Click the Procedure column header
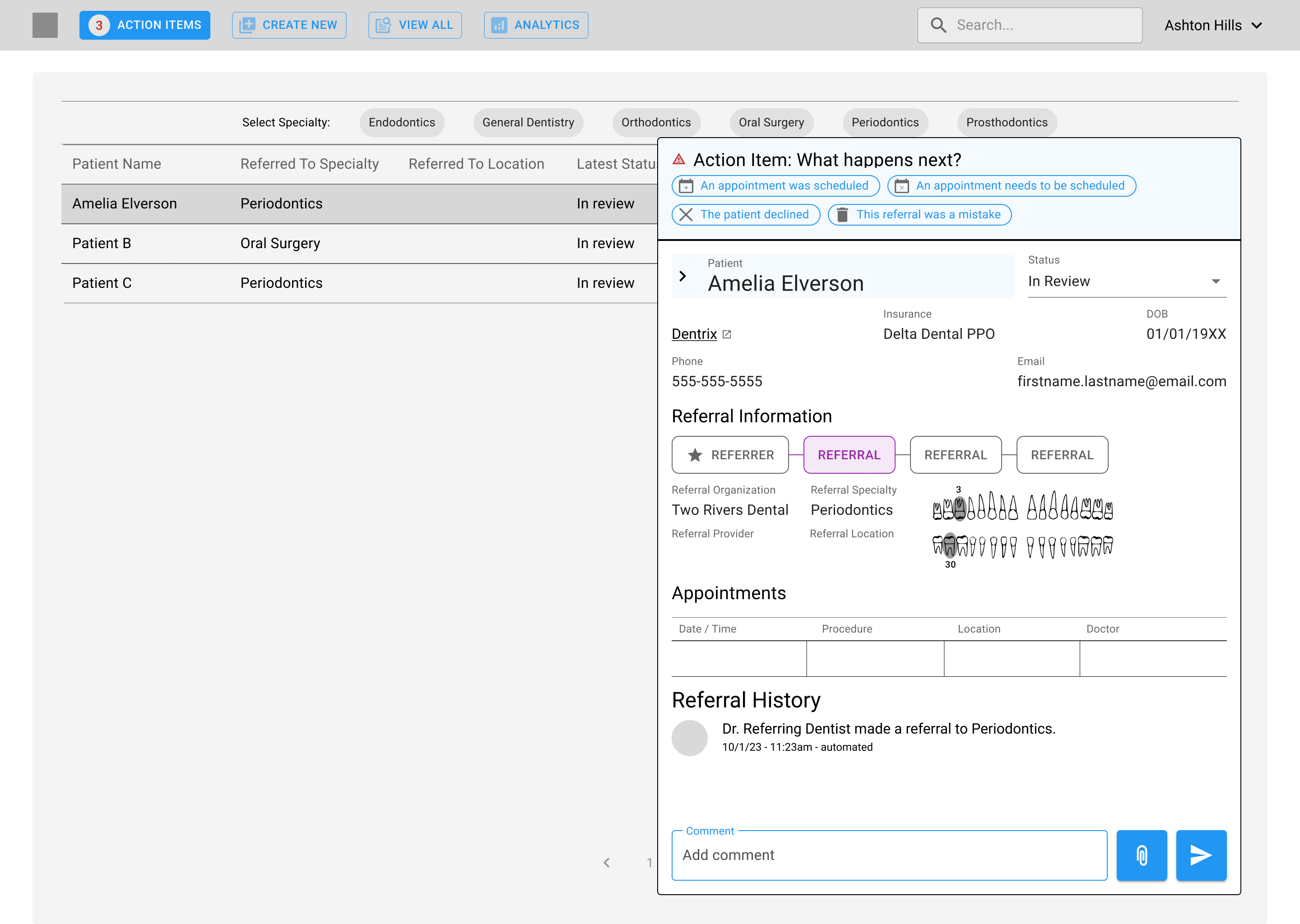 tap(846, 628)
